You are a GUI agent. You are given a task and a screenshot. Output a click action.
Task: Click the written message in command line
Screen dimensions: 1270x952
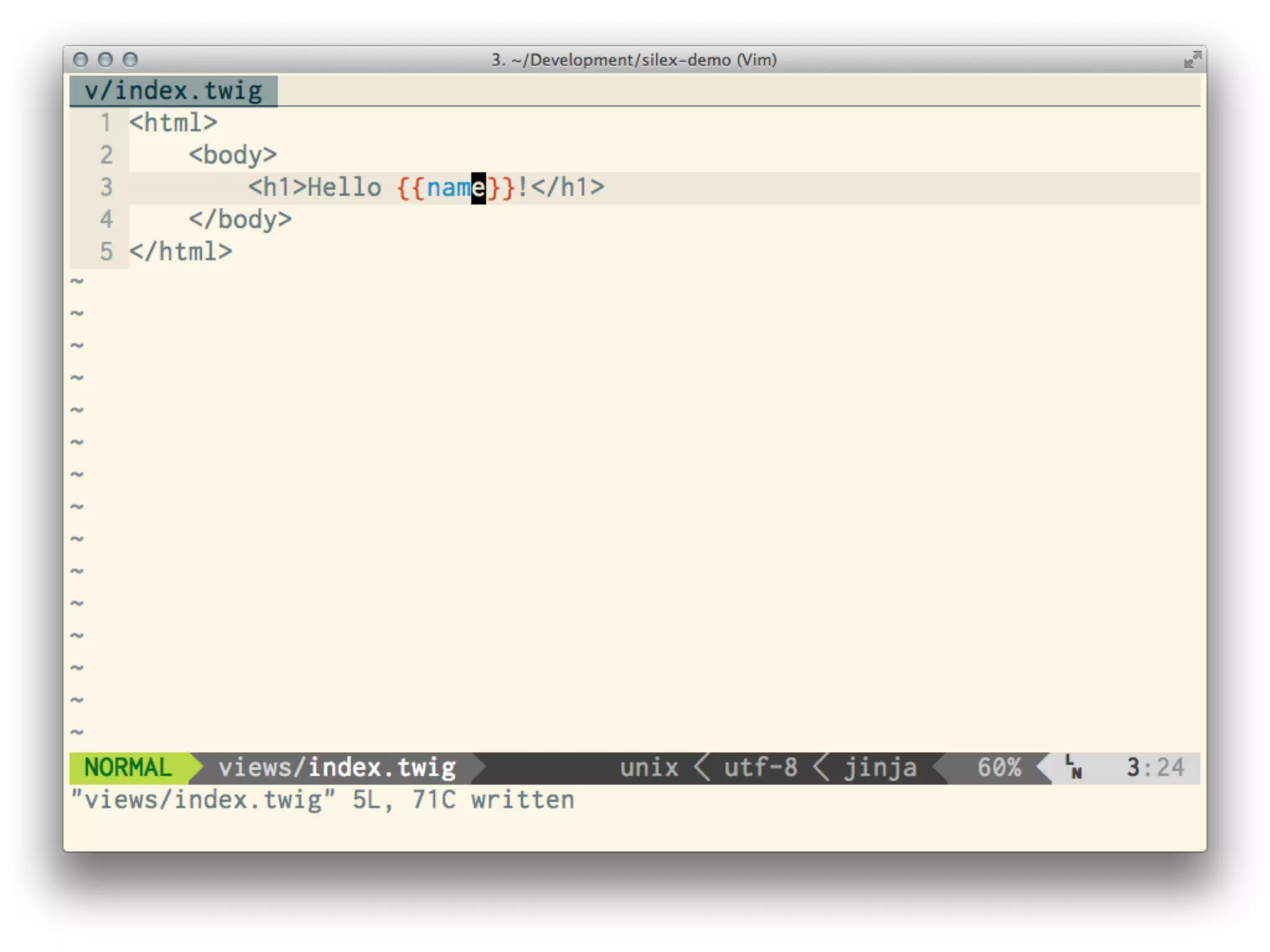coord(522,800)
